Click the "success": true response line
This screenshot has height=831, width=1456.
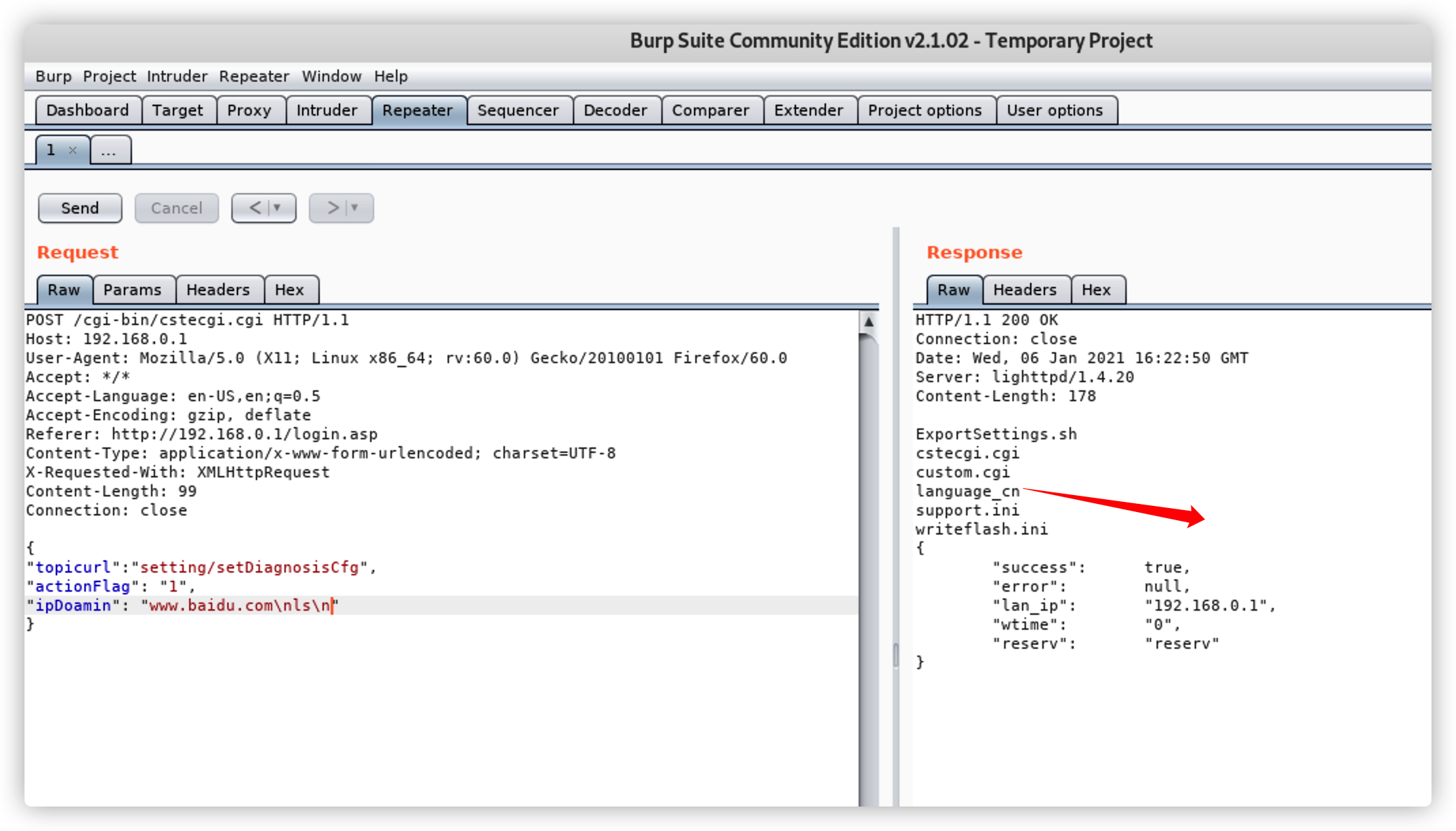[1091, 567]
